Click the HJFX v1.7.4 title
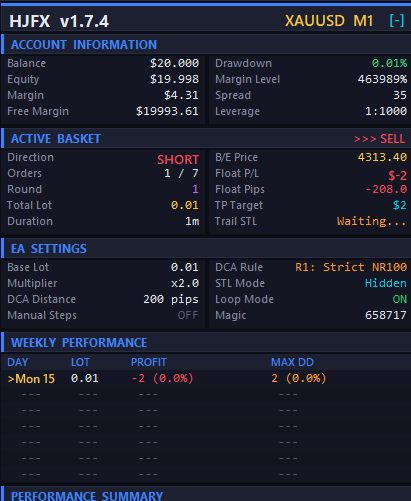The width and height of the screenshot is (411, 501). [59, 21]
